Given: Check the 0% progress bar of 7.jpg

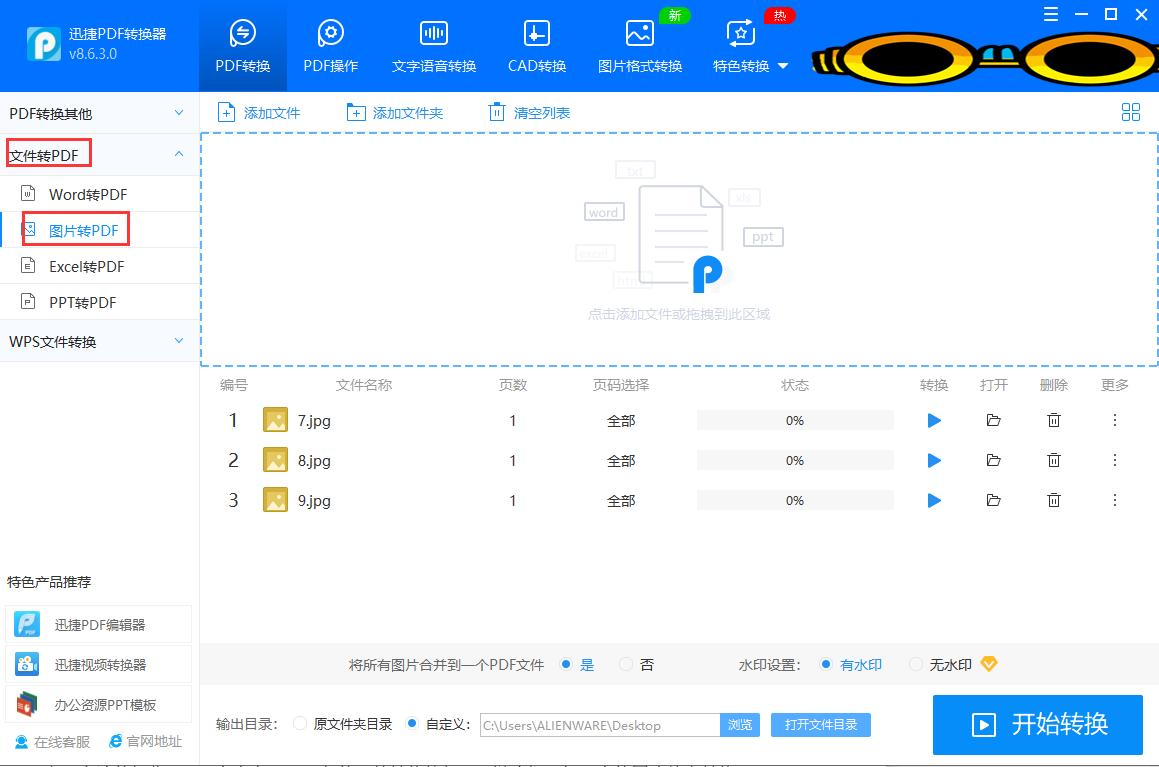Looking at the screenshot, I should pyautogui.click(x=795, y=420).
